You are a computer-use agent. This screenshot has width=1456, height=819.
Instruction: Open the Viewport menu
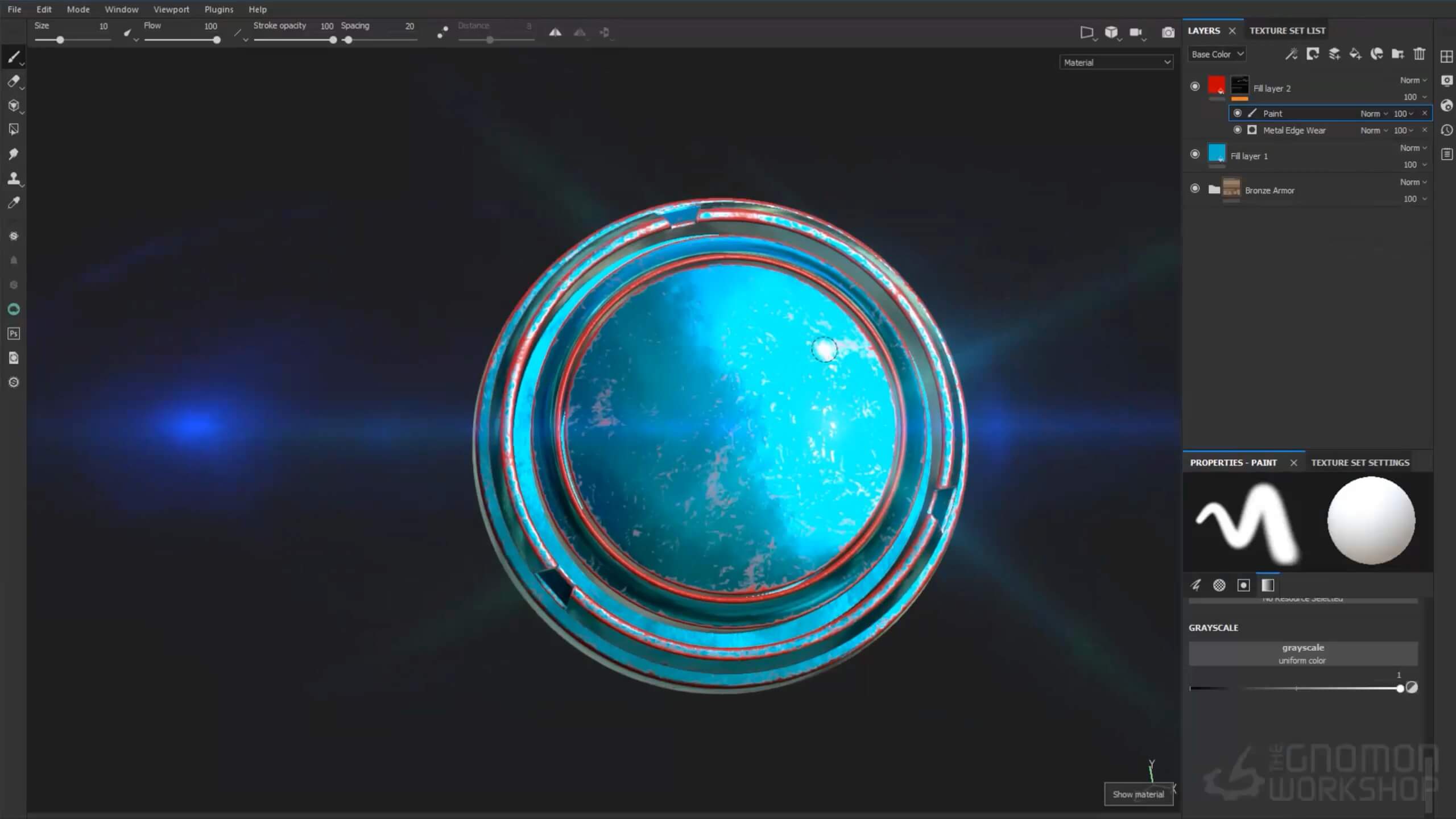point(171,10)
